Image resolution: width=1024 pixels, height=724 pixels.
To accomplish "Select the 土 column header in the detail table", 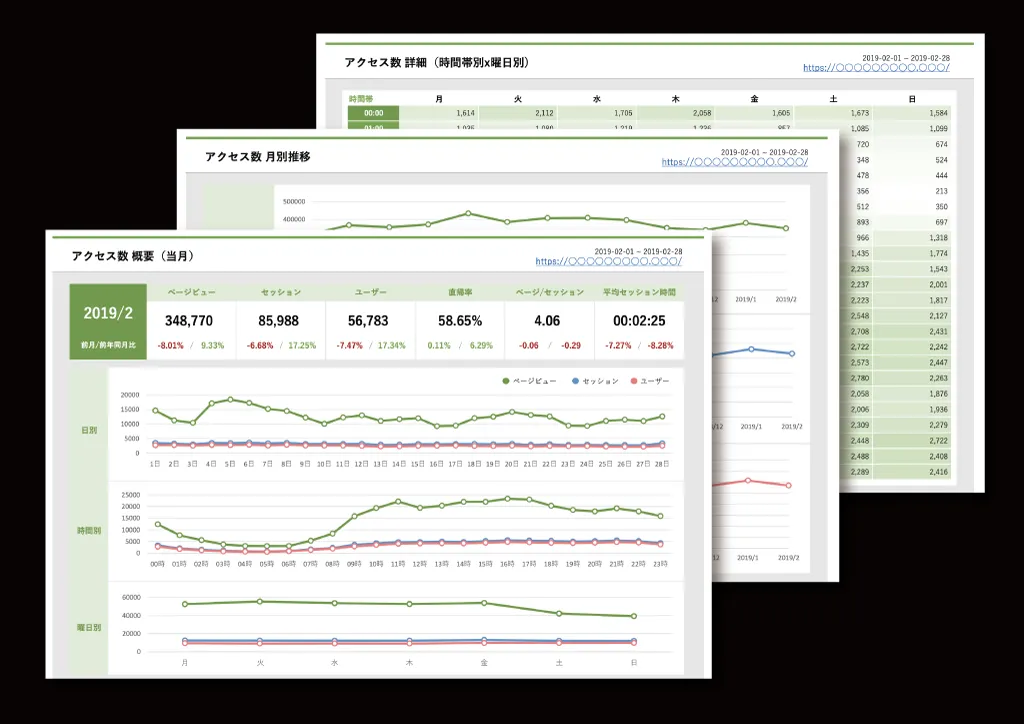I will [833, 99].
